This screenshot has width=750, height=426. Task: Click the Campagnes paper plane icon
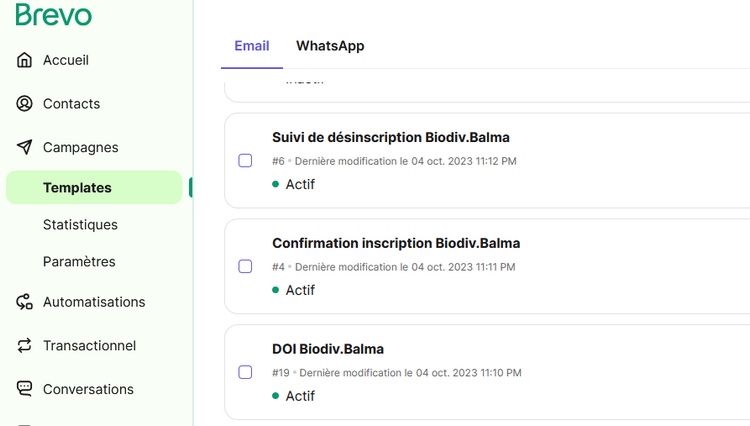(25, 147)
